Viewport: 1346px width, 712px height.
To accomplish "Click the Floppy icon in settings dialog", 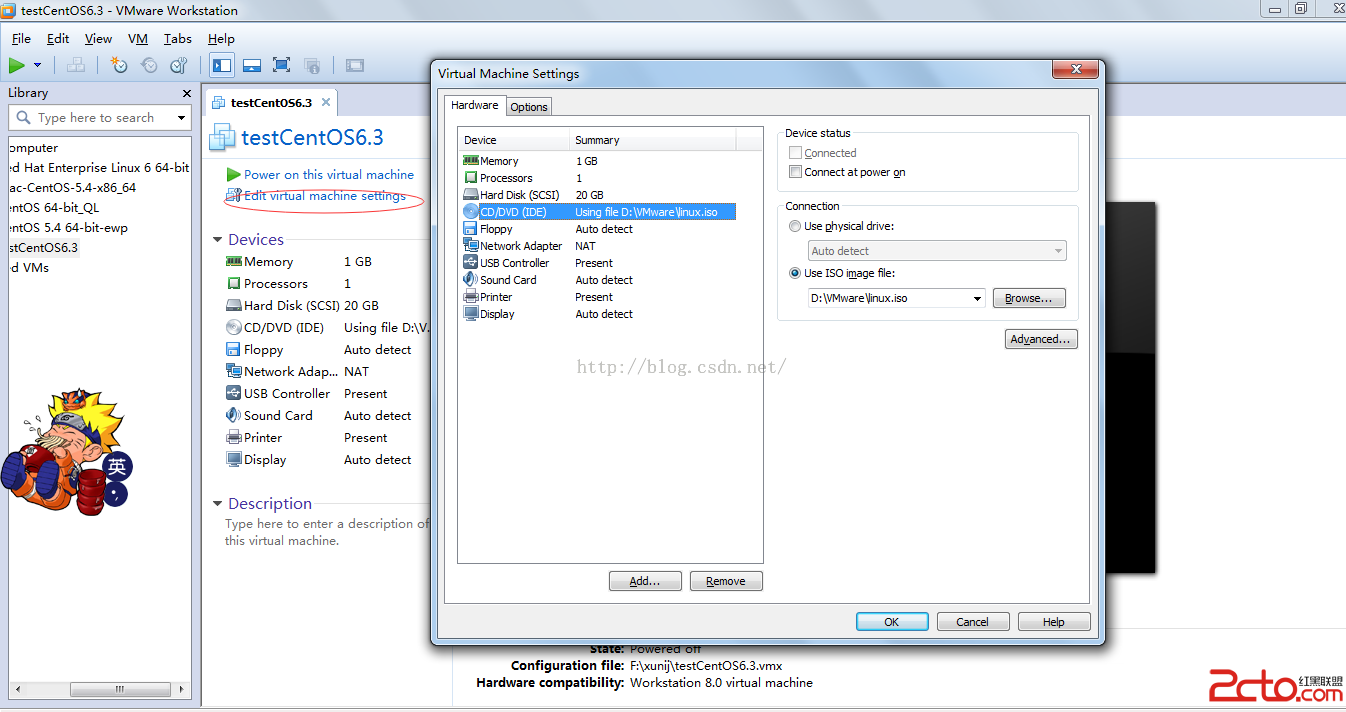I will point(470,229).
